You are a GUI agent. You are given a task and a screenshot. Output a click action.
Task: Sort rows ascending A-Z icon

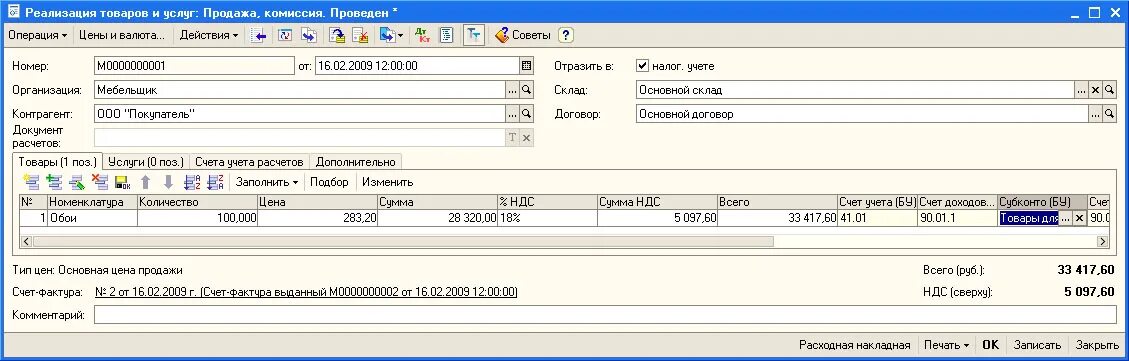tap(192, 182)
